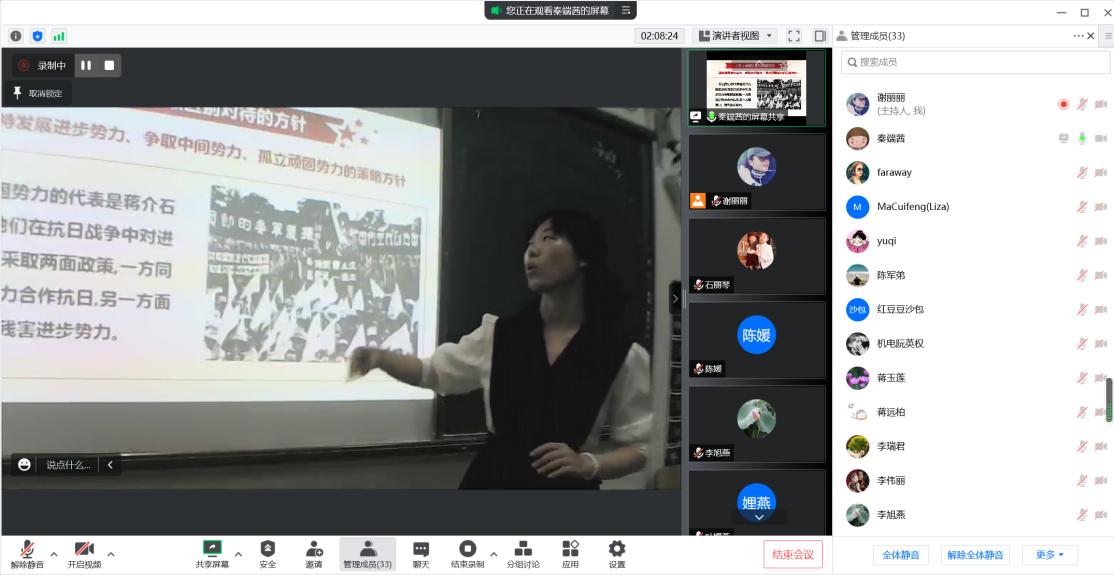Viewport: 1114px width, 575px height.
Task: Open video options arrow beside 开启视频
Action: point(111,554)
